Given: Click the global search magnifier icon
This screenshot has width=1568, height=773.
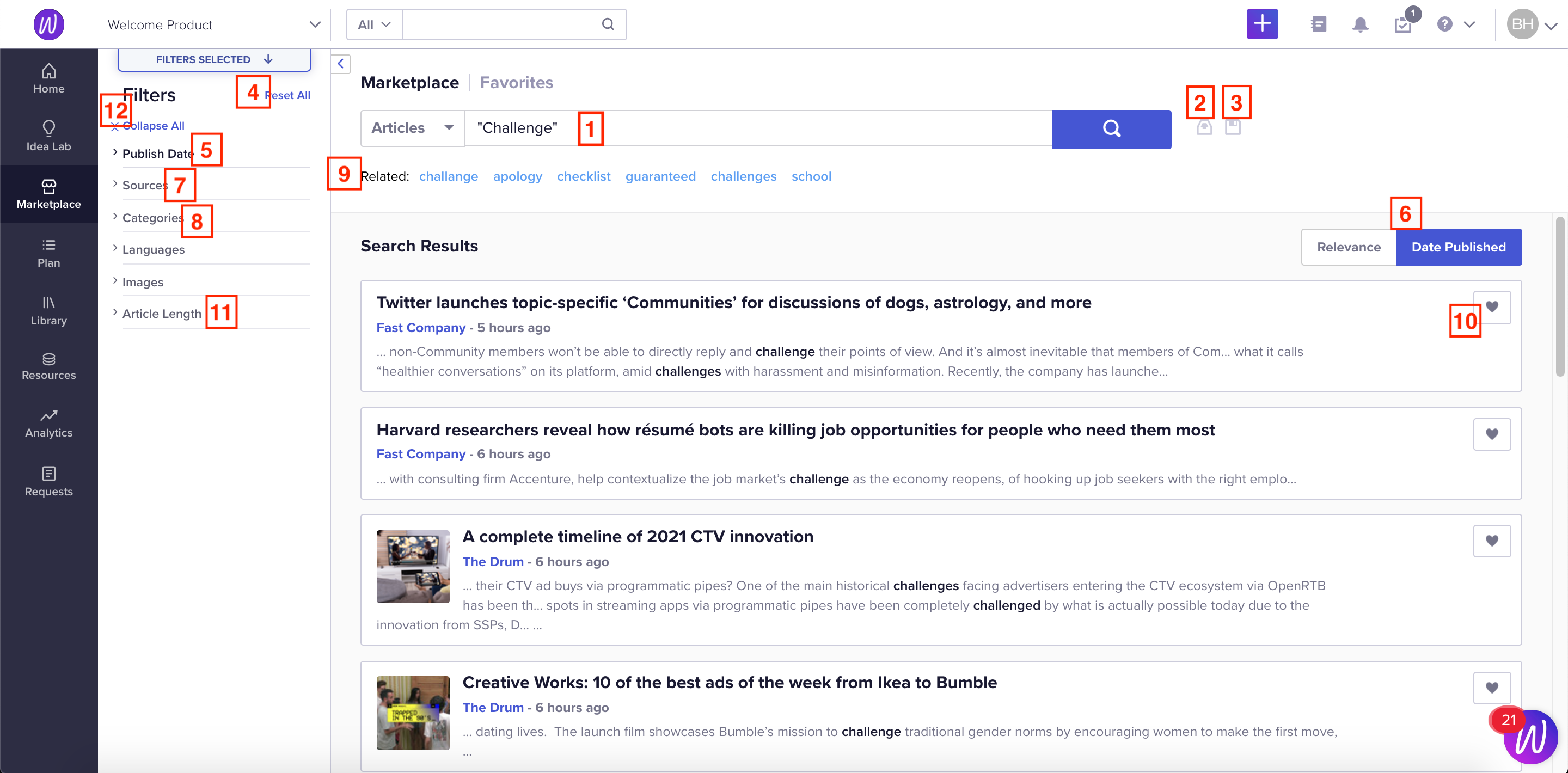Looking at the screenshot, I should [x=608, y=24].
